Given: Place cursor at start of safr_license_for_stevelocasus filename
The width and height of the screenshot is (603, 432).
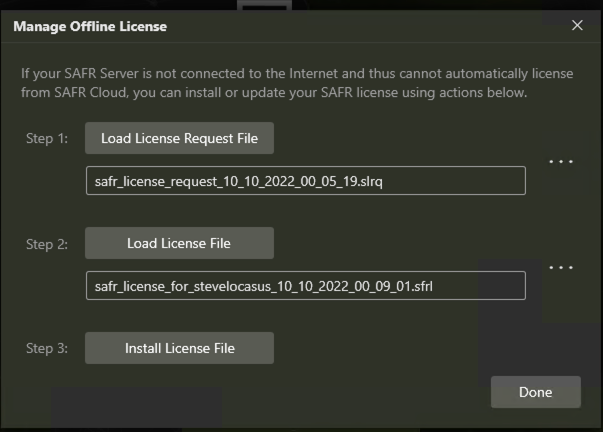Looking at the screenshot, I should pos(94,286).
